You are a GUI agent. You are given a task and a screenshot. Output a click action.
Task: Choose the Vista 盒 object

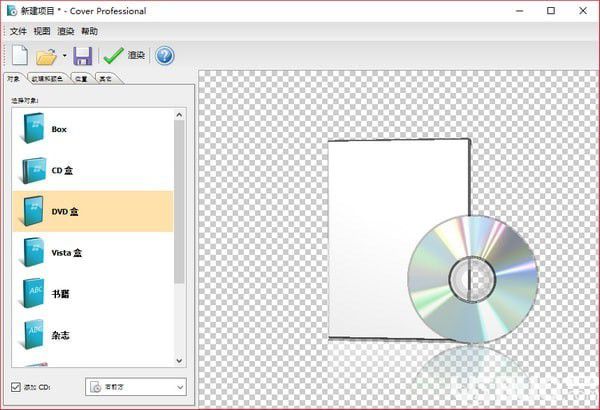pyautogui.click(x=93, y=253)
